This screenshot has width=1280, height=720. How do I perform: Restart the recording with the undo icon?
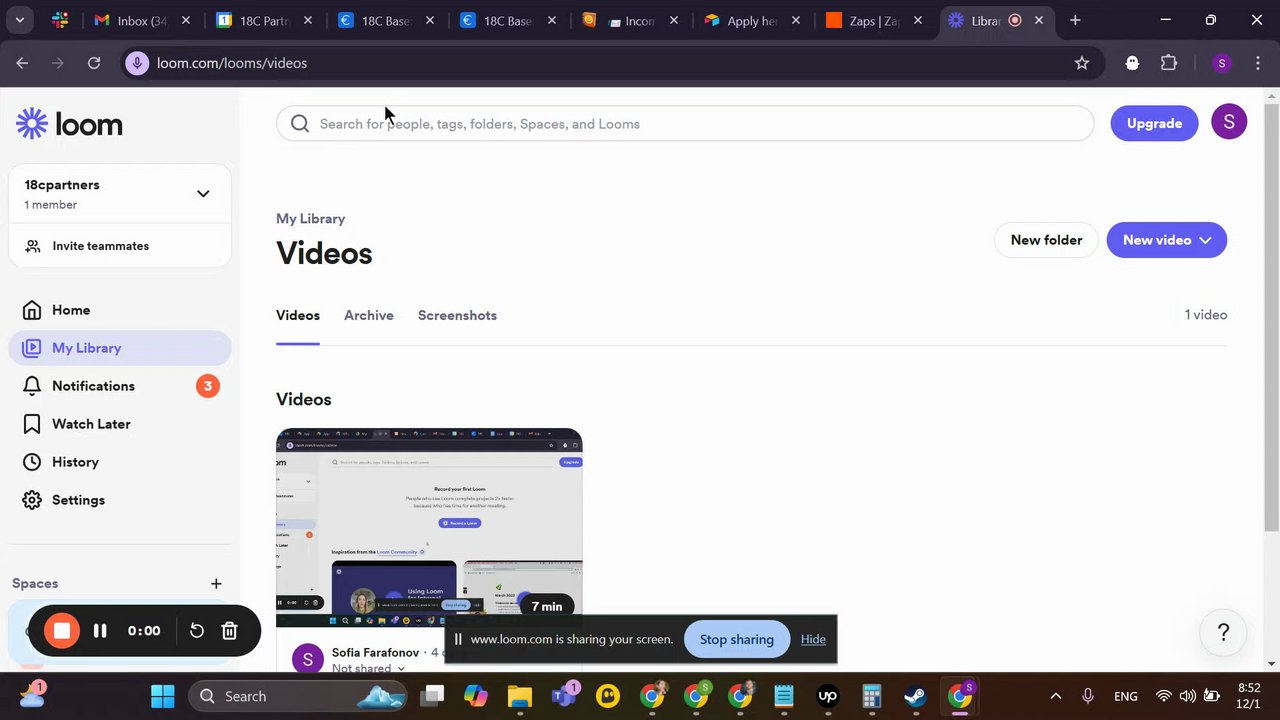click(x=197, y=630)
